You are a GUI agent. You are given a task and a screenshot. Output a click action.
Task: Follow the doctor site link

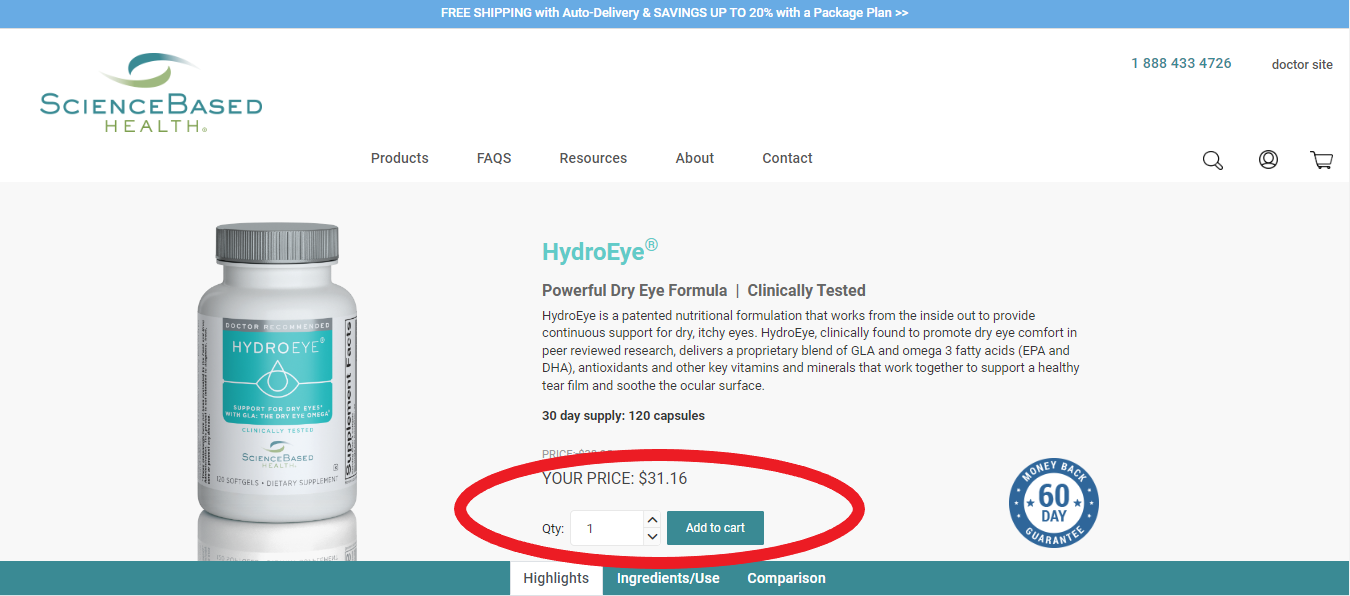(1301, 64)
